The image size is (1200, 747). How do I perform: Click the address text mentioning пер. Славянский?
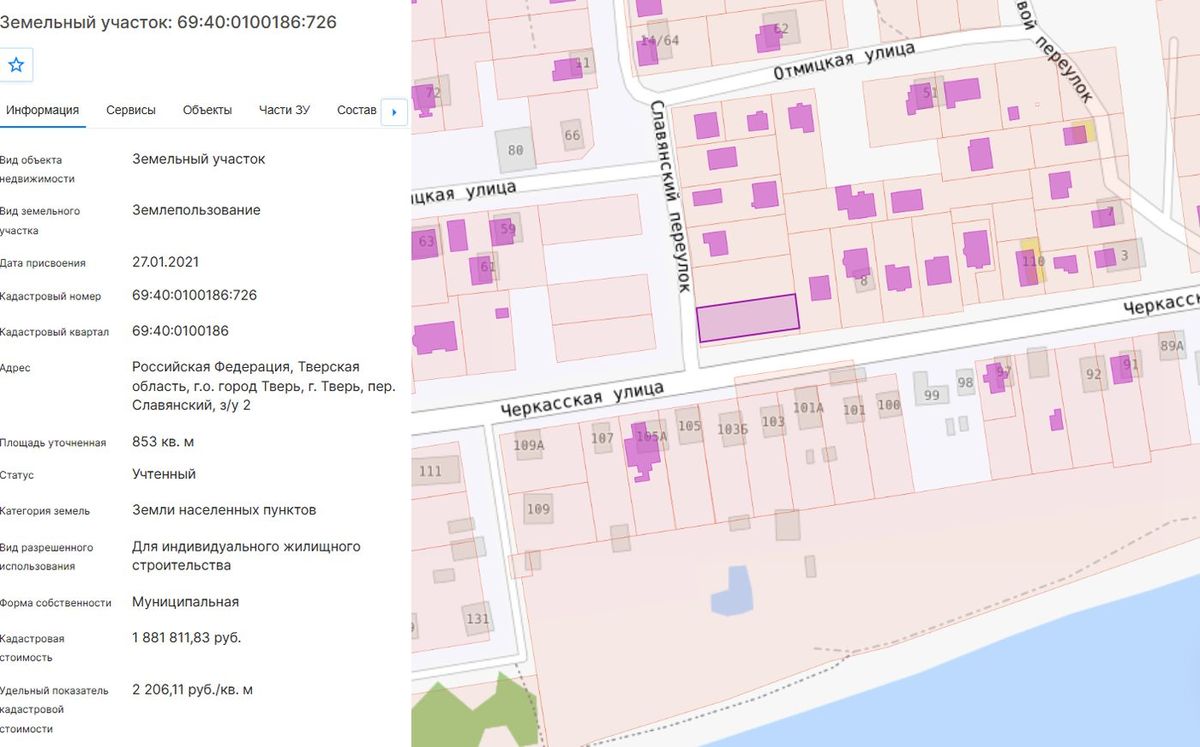(x=264, y=386)
